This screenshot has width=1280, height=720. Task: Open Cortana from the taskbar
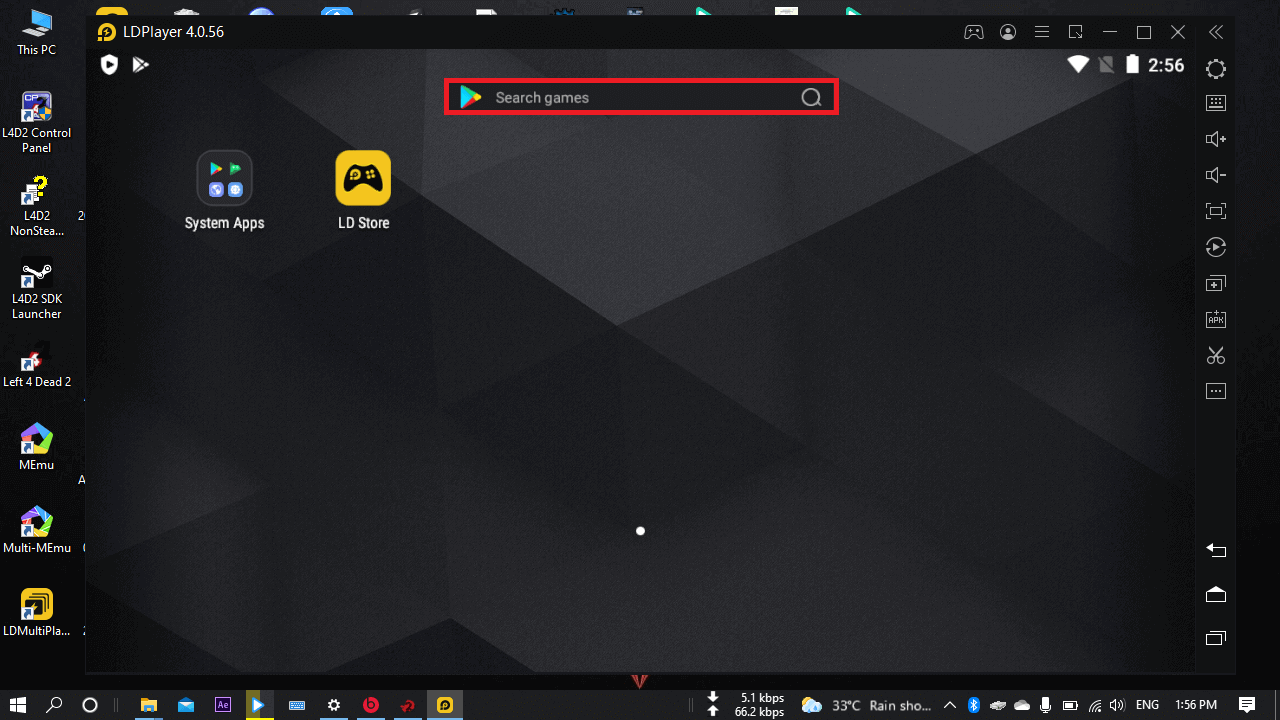coord(89,705)
